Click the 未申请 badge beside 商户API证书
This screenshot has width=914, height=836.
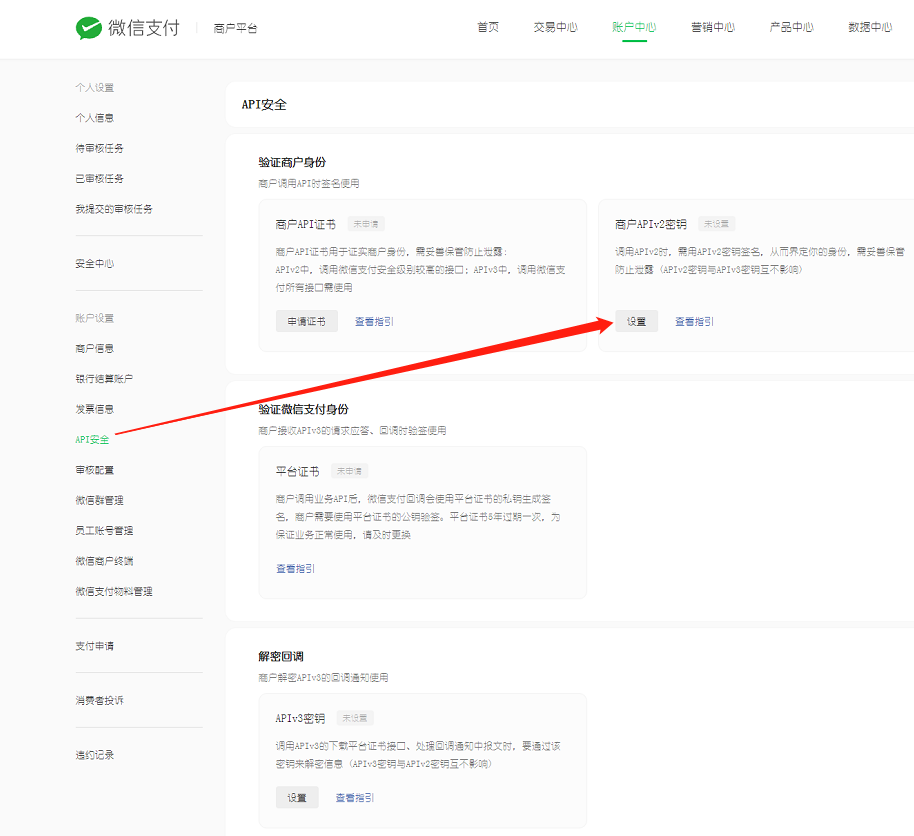click(x=366, y=224)
